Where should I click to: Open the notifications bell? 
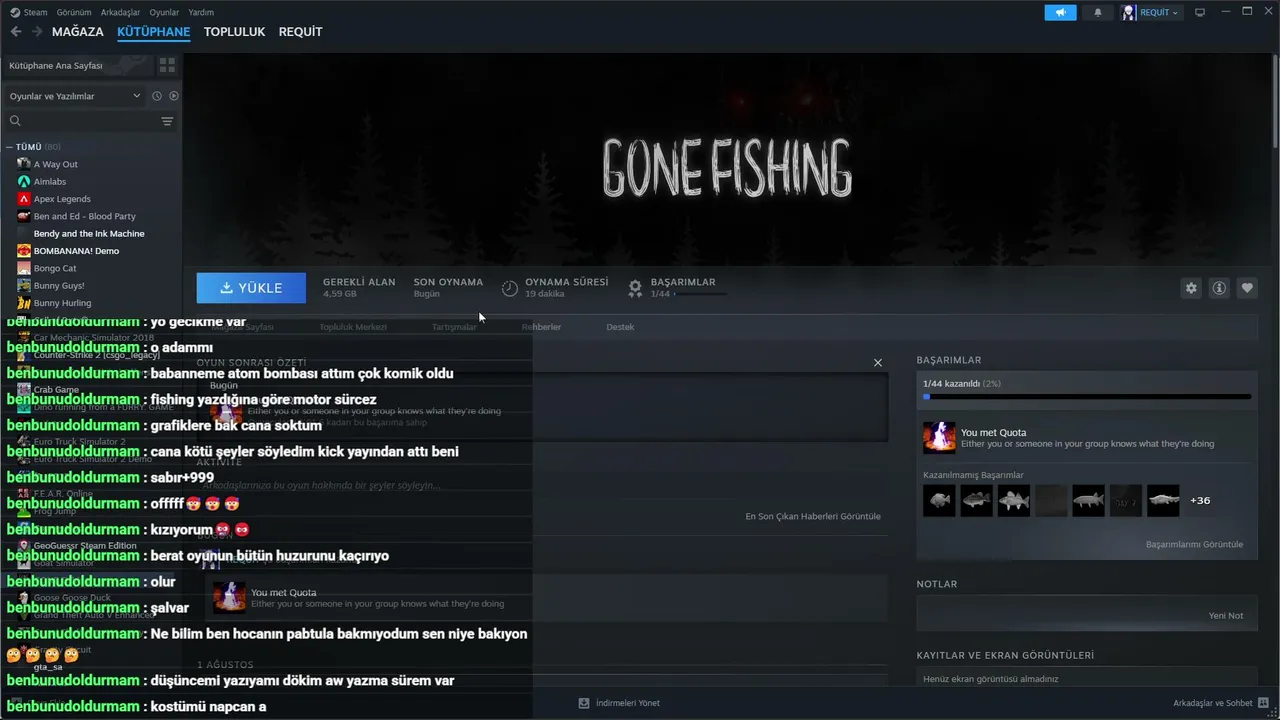click(1097, 12)
